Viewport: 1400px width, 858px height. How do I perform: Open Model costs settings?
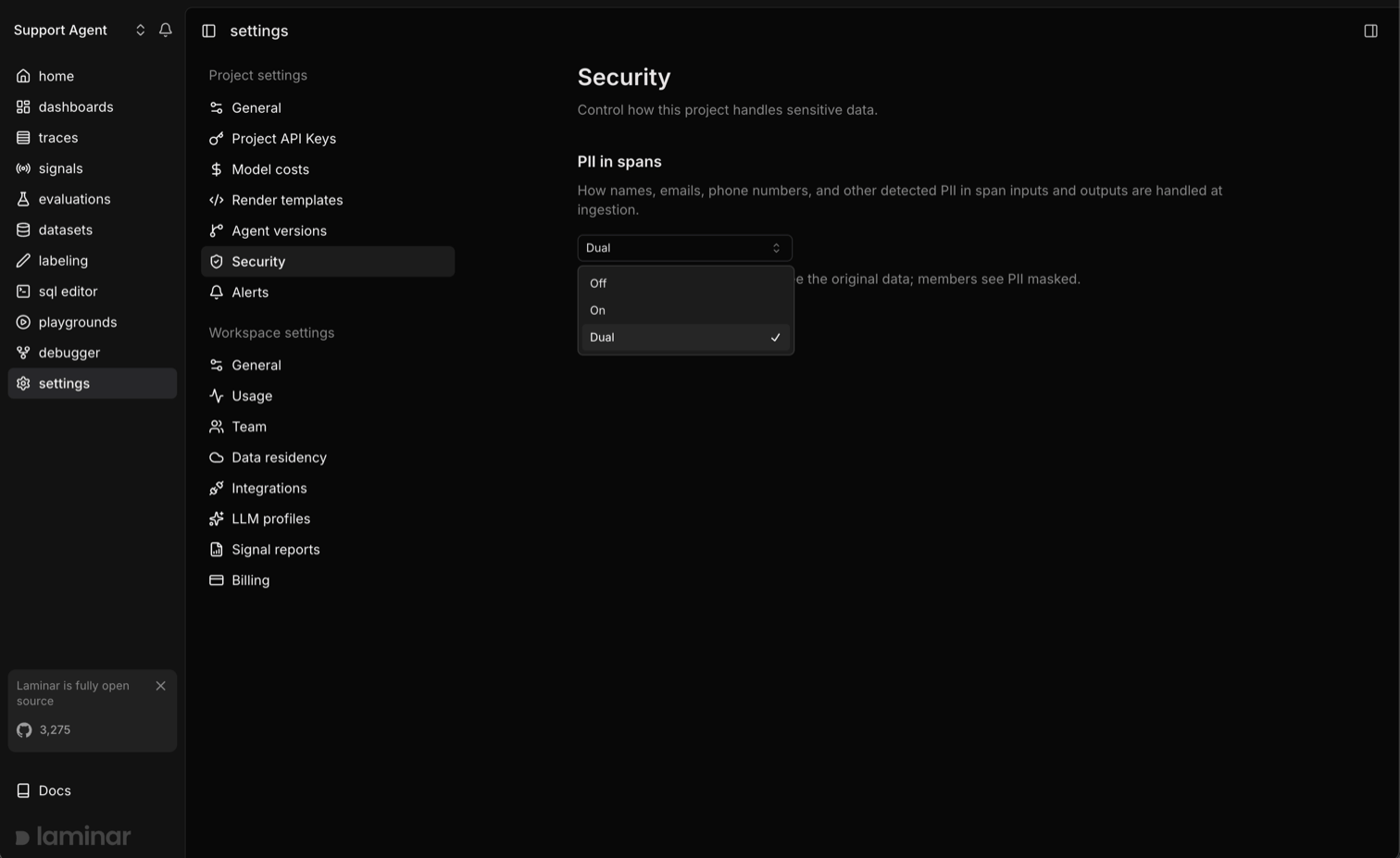[x=328, y=169]
